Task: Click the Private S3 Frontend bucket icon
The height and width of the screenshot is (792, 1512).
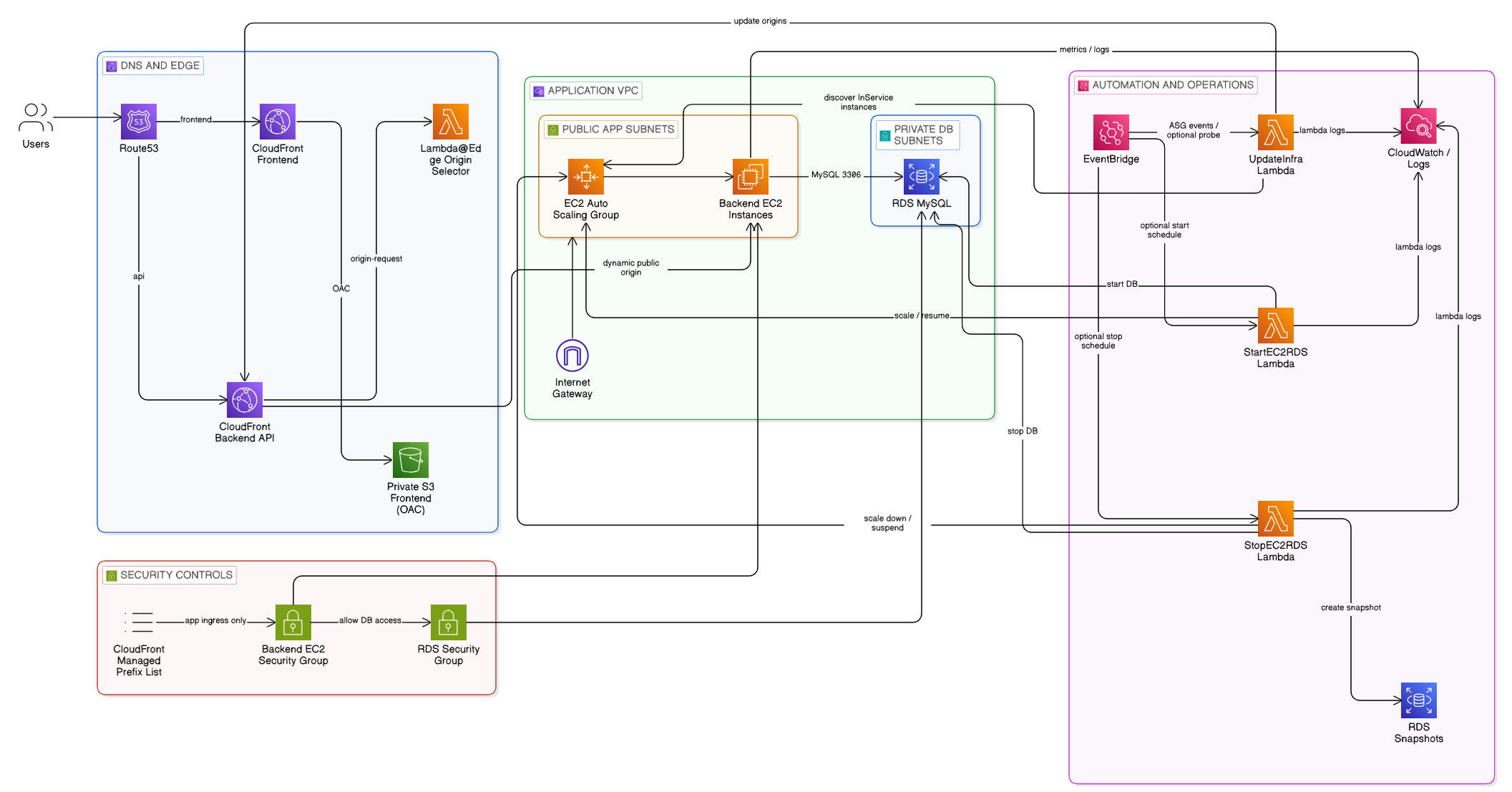Action: pyautogui.click(x=410, y=459)
